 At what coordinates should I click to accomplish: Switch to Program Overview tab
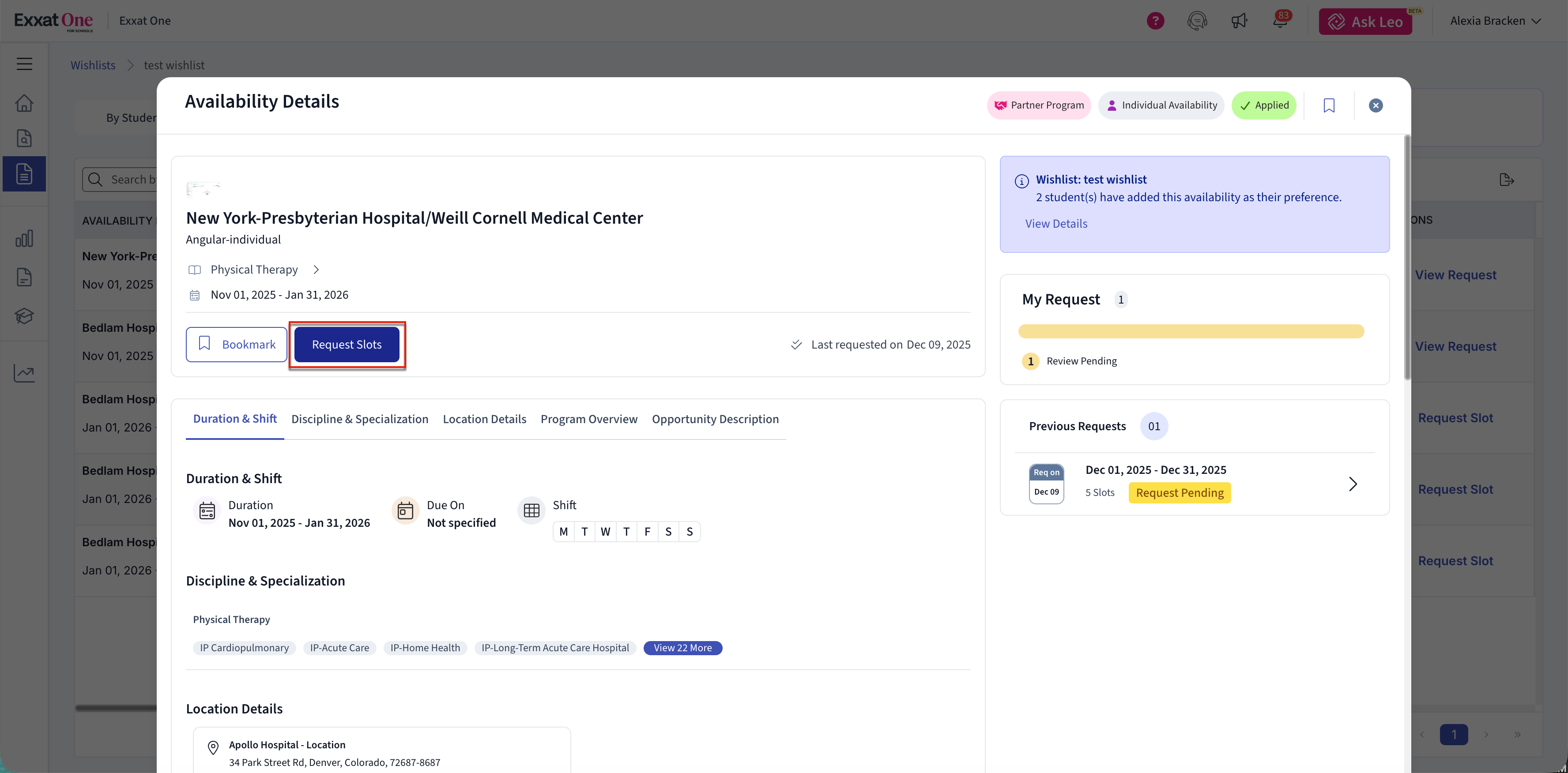(588, 419)
